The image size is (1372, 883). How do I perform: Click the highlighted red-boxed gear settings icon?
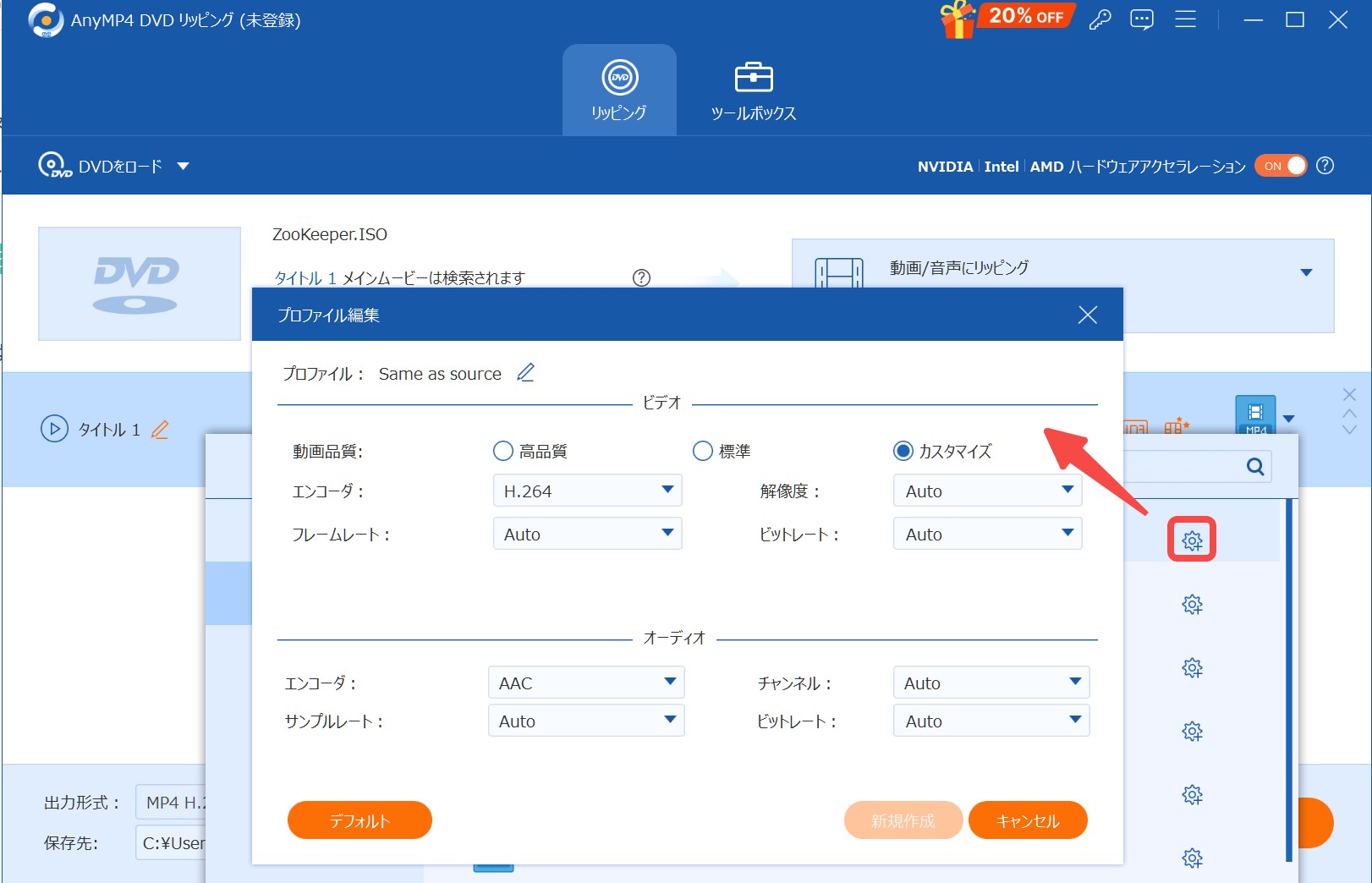pyautogui.click(x=1192, y=540)
